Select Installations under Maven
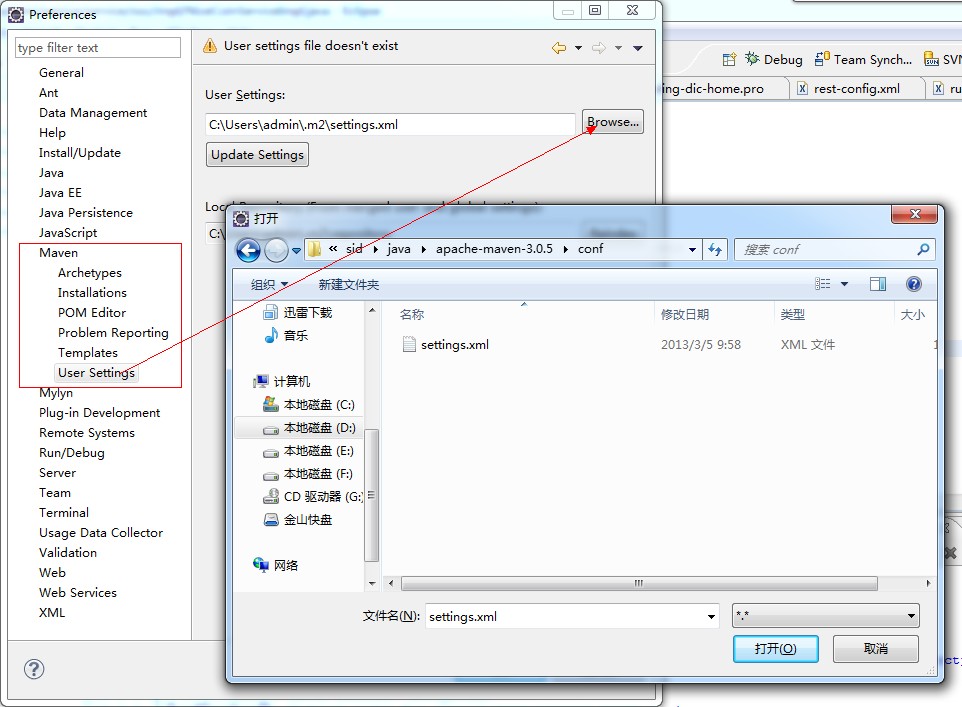The image size is (962, 707). [92, 293]
